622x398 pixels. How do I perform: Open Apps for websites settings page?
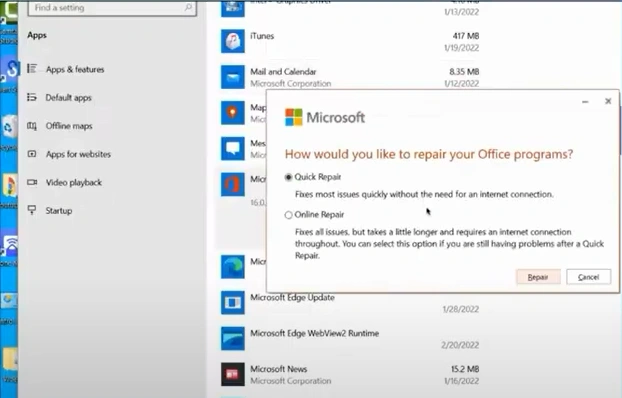tap(78, 154)
